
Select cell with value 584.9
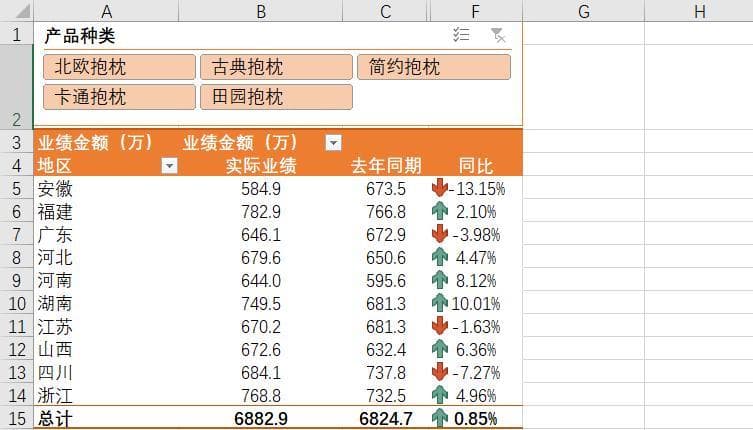[x=261, y=188]
